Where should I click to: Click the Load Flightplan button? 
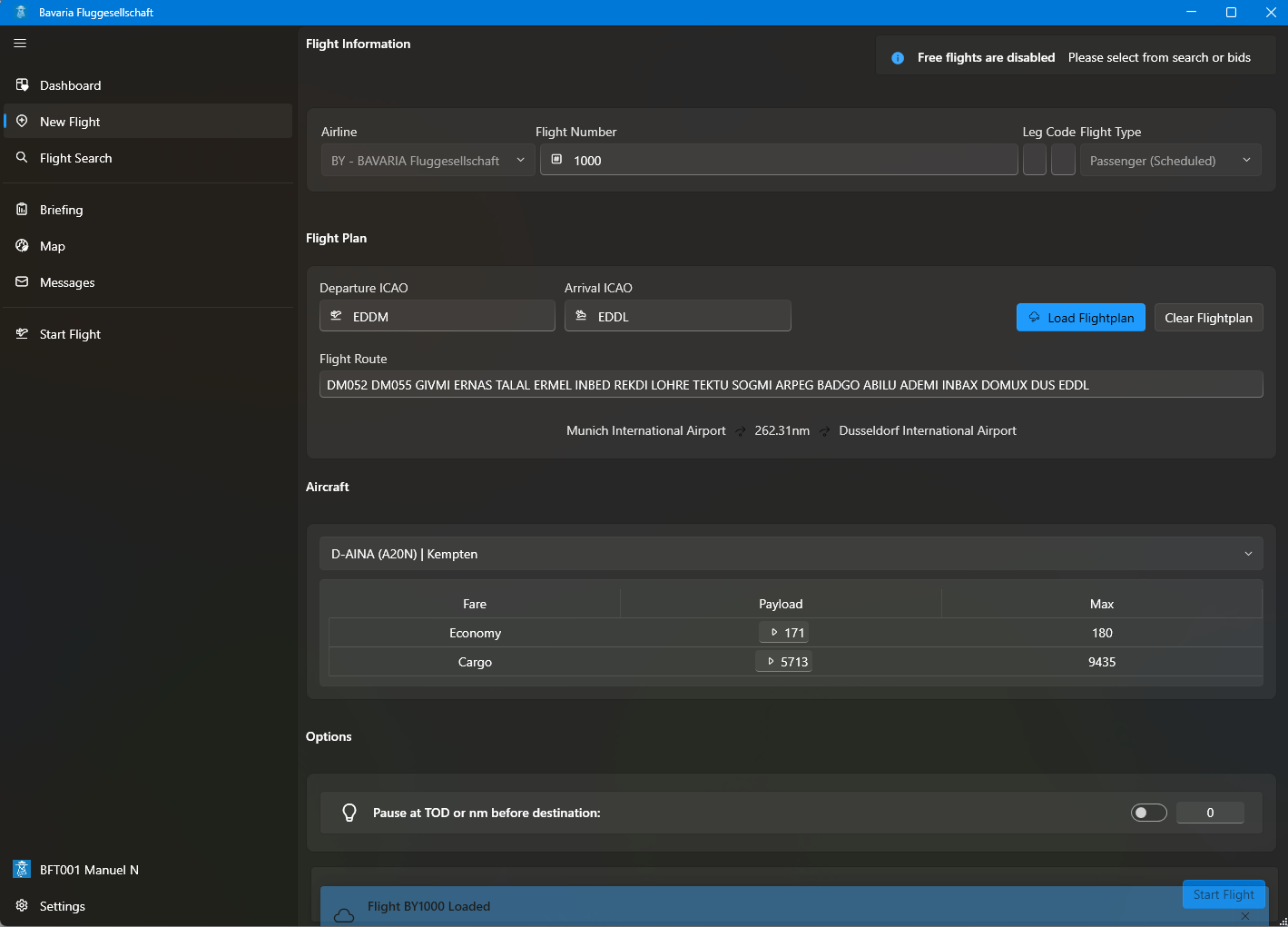pos(1080,318)
